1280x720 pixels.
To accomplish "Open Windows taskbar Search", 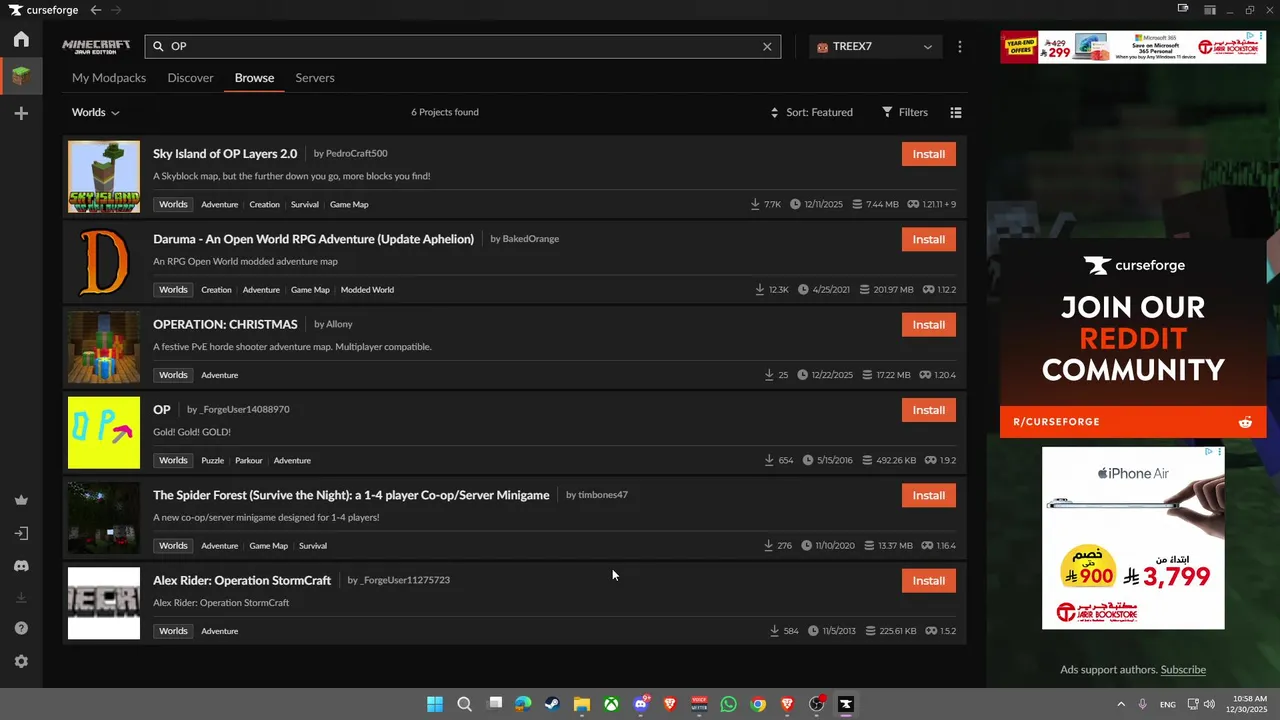I will click(464, 704).
